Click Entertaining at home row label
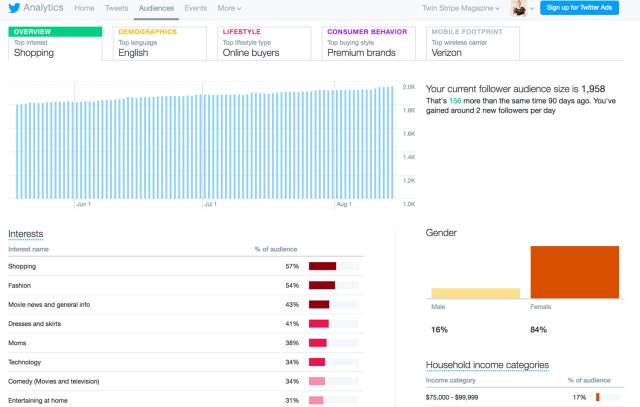 click(x=38, y=400)
